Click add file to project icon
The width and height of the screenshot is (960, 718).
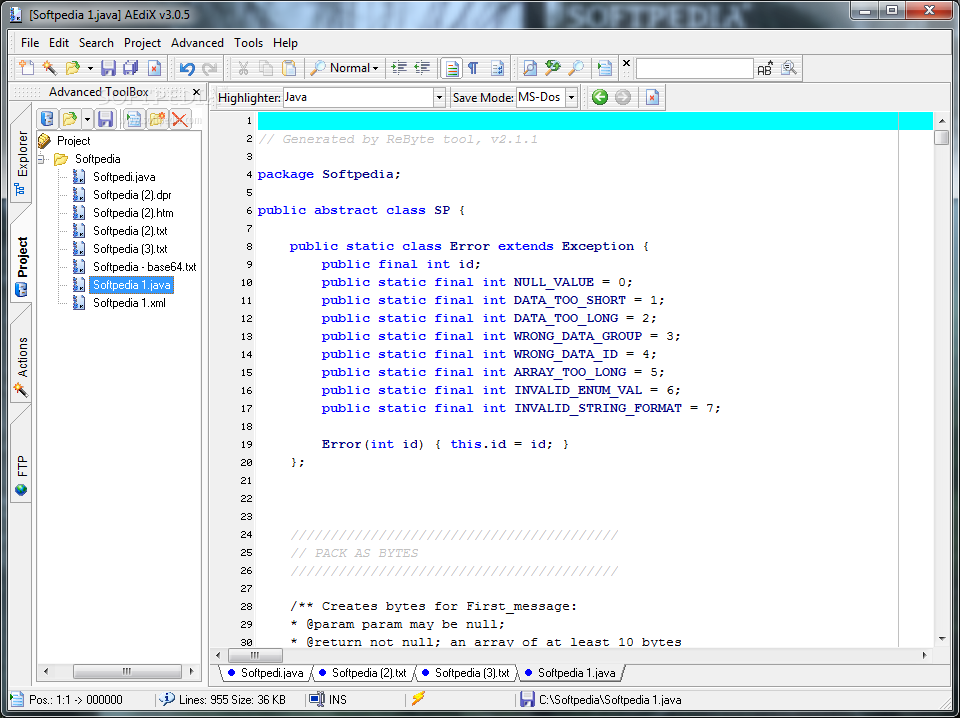[x=133, y=119]
